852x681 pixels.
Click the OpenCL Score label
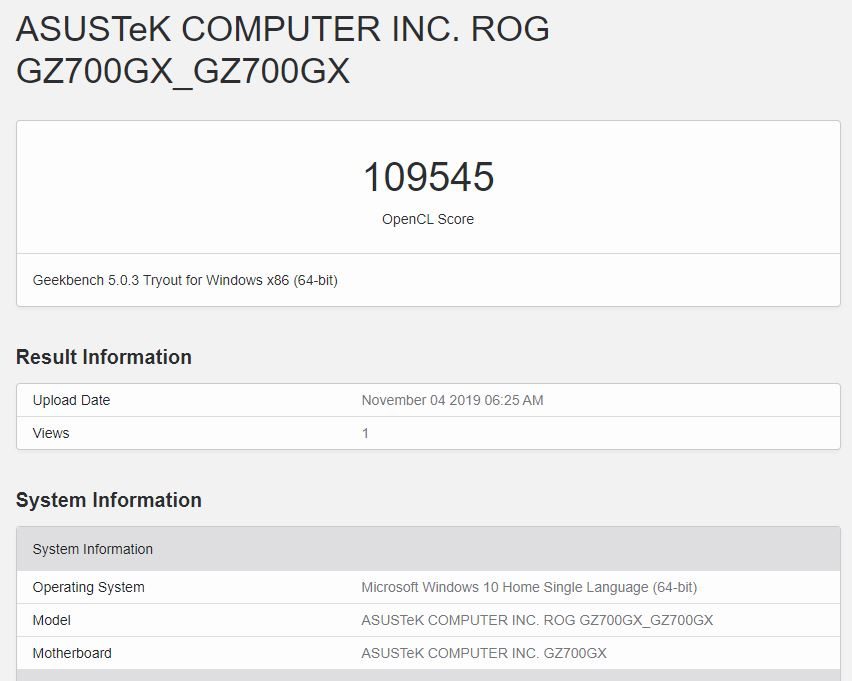pos(428,219)
